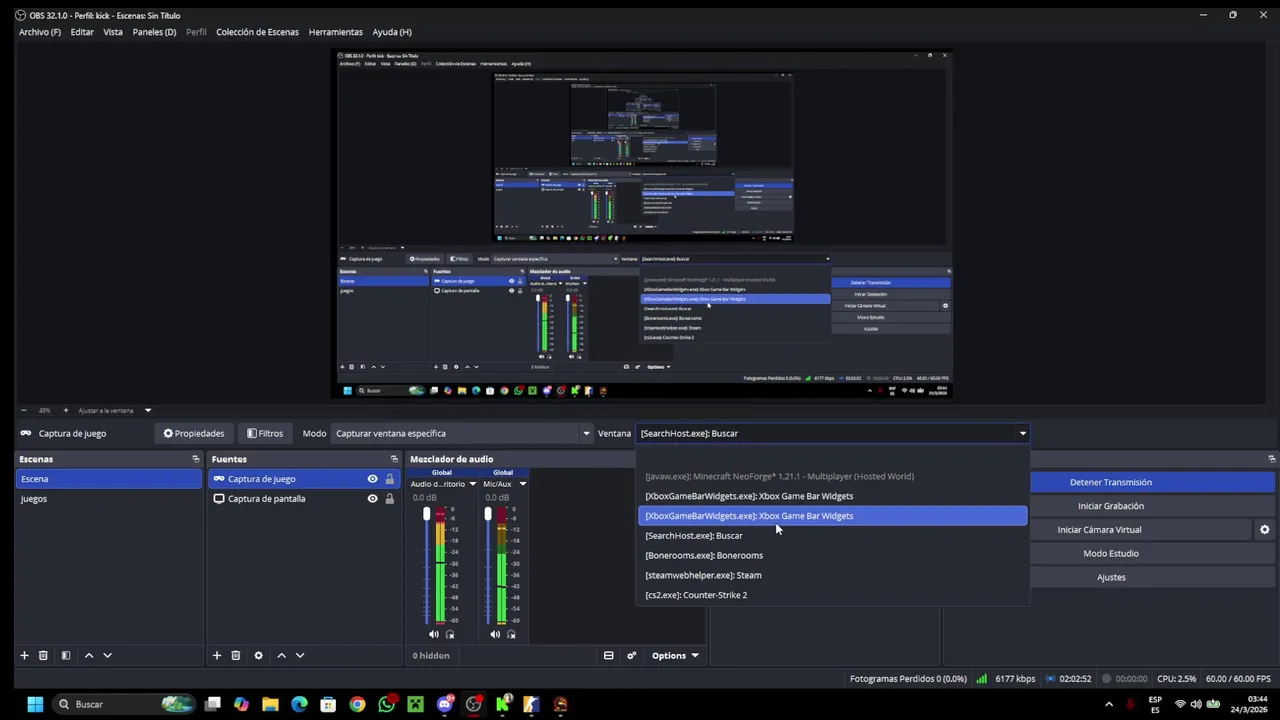Add a new source in Fuentes

[x=216, y=655]
